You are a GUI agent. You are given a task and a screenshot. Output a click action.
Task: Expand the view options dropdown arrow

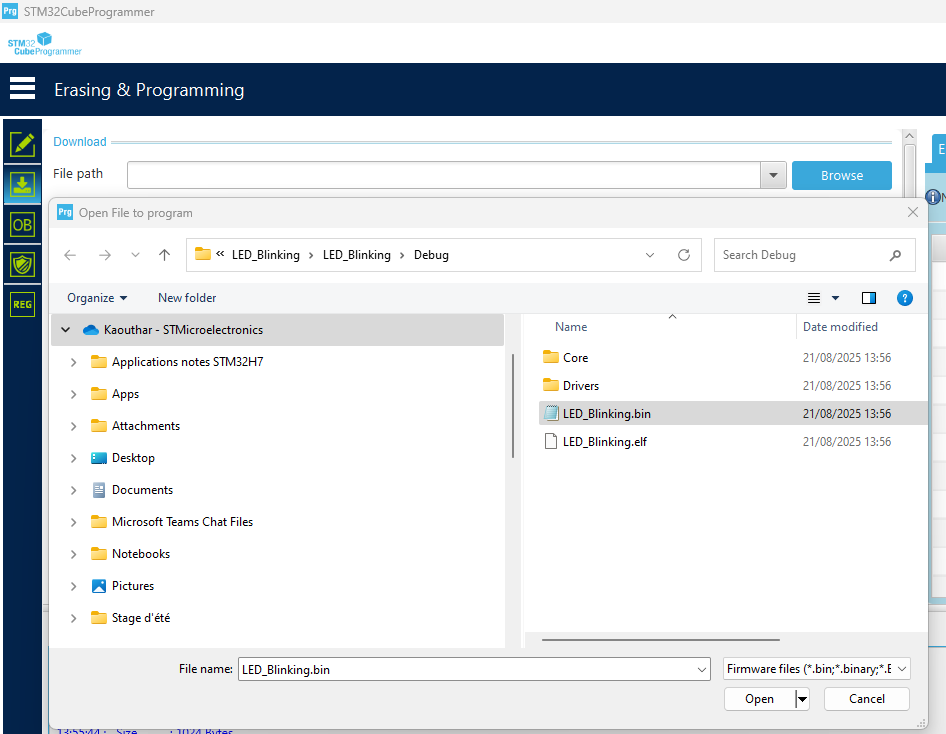[836, 298]
